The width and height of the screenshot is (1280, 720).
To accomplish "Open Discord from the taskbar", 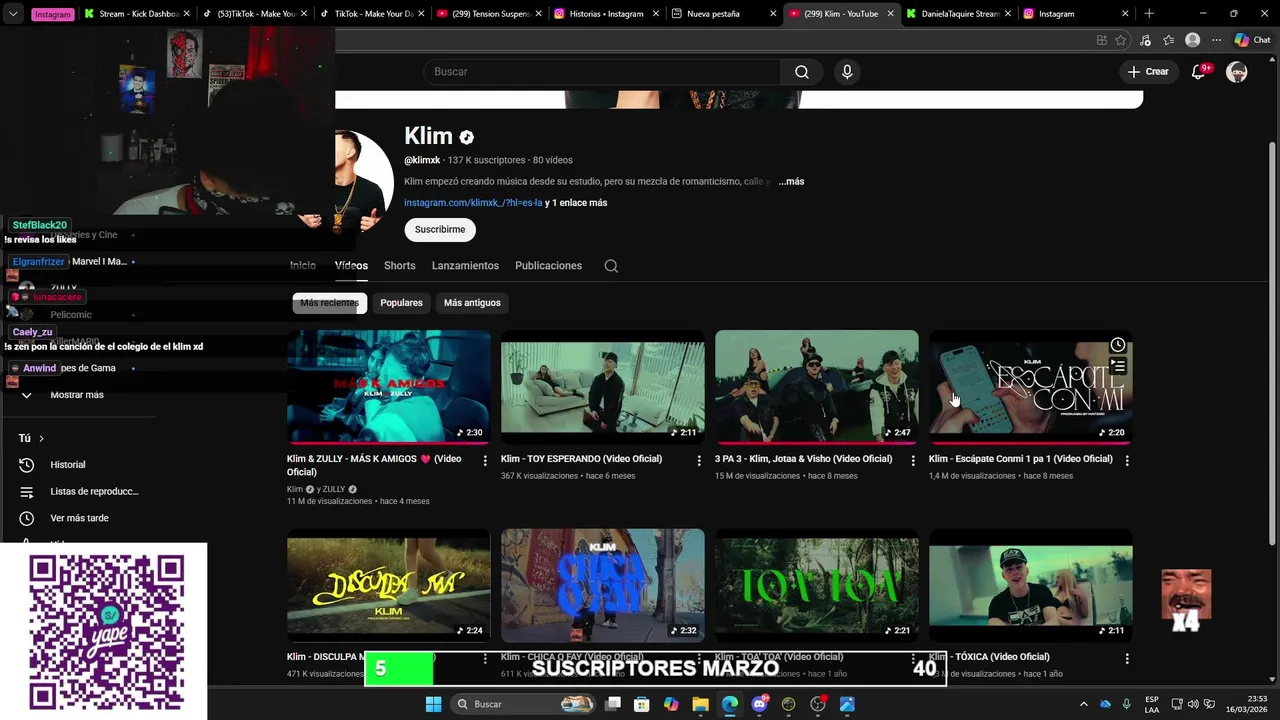I will tap(759, 704).
